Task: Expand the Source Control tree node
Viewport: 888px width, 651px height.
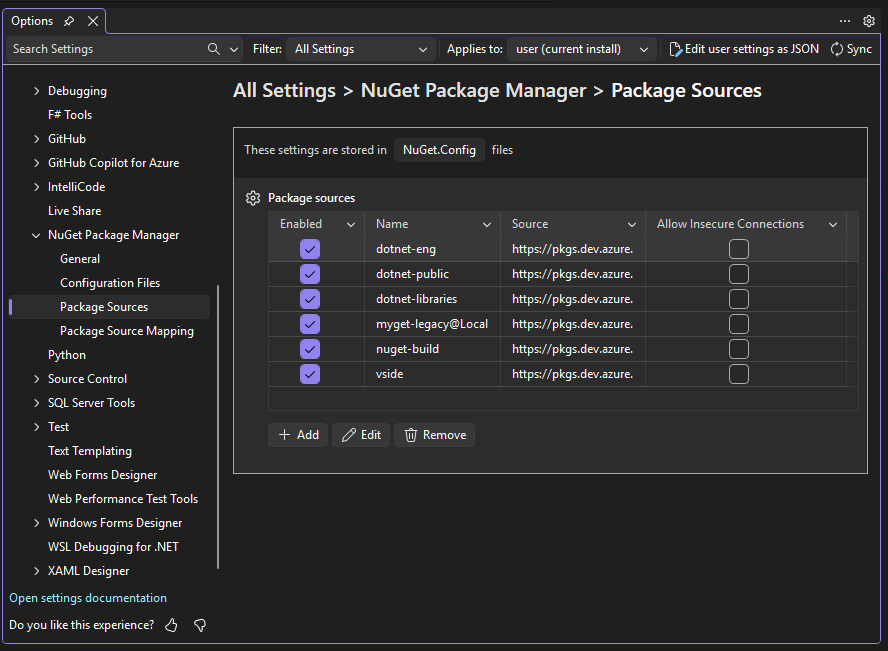Action: click(x=37, y=378)
